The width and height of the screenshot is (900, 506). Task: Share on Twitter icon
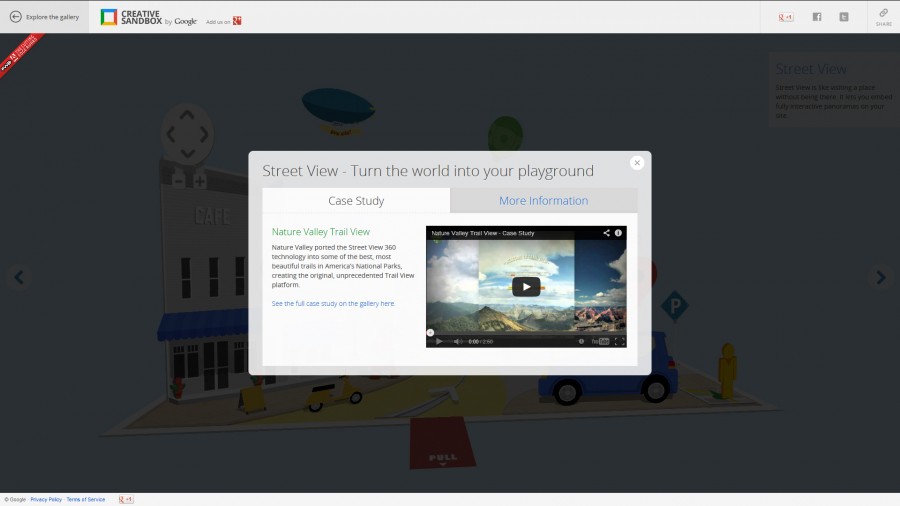[x=844, y=17]
